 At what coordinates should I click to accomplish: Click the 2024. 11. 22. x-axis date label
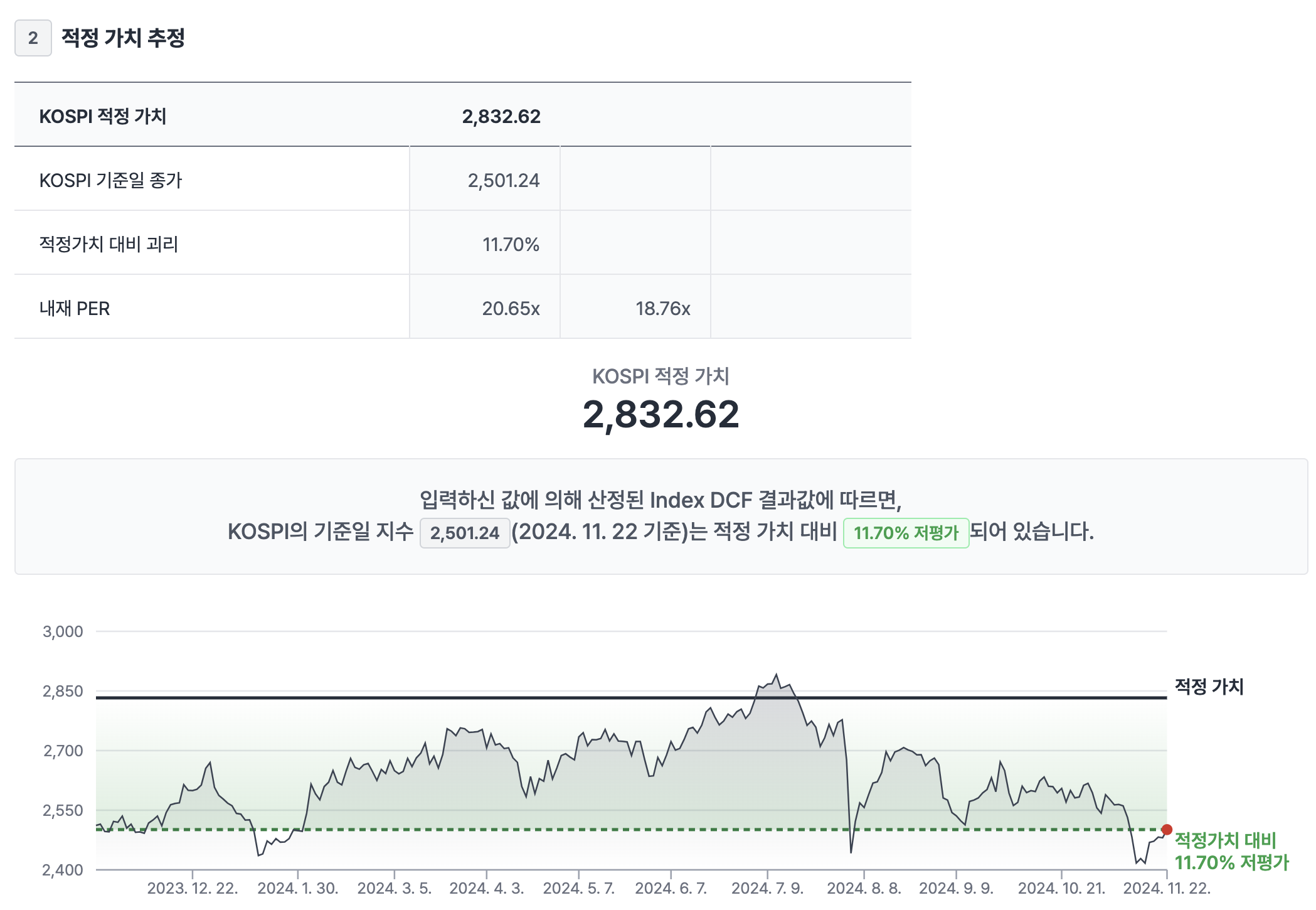click(1167, 888)
